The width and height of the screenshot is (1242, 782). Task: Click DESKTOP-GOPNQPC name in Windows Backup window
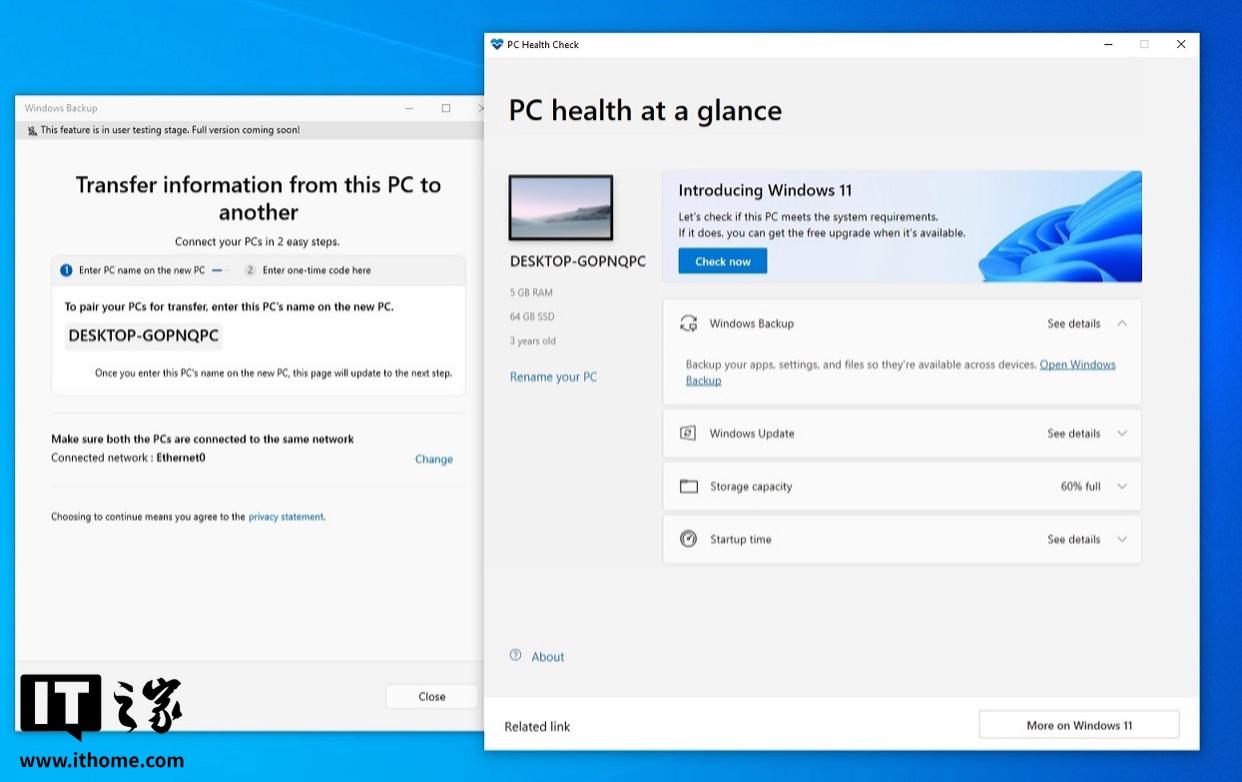point(143,336)
